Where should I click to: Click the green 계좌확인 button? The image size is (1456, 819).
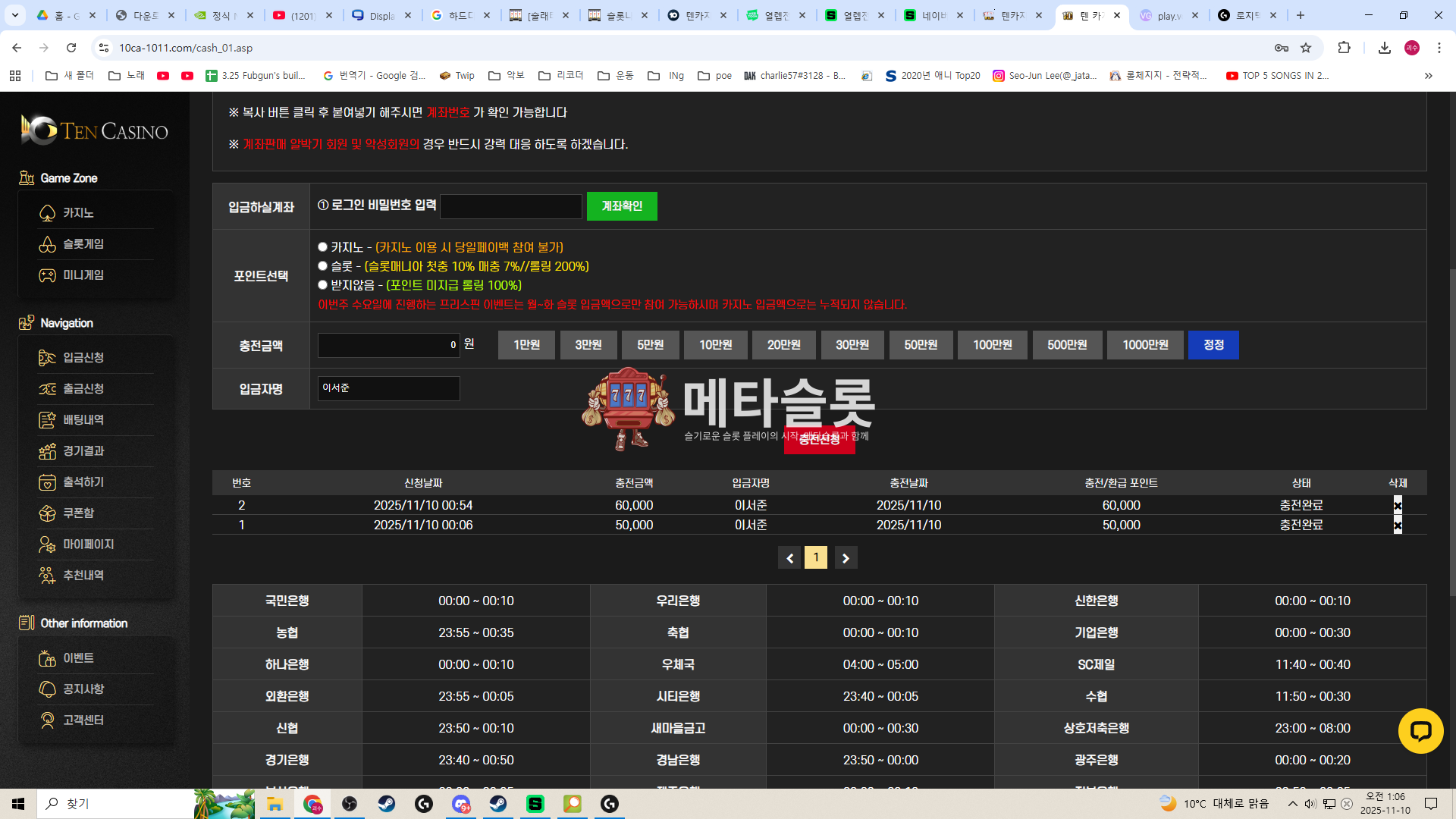coord(621,206)
